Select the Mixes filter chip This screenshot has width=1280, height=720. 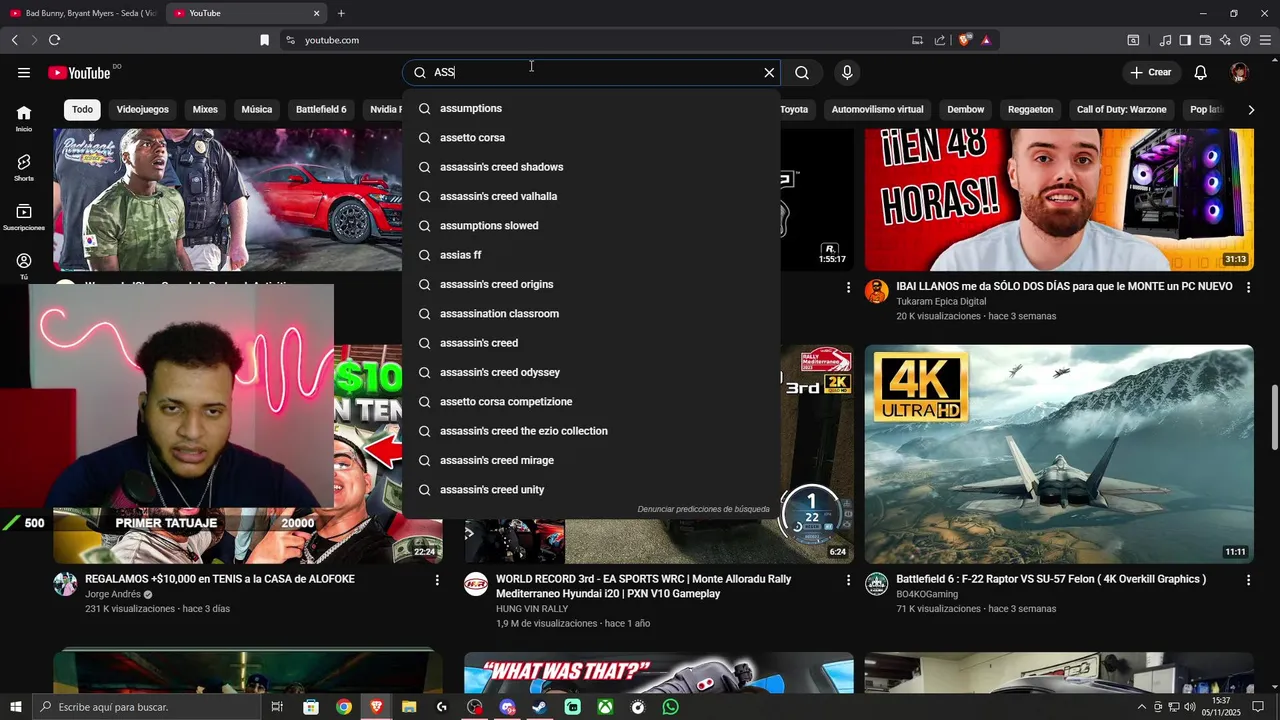click(205, 109)
